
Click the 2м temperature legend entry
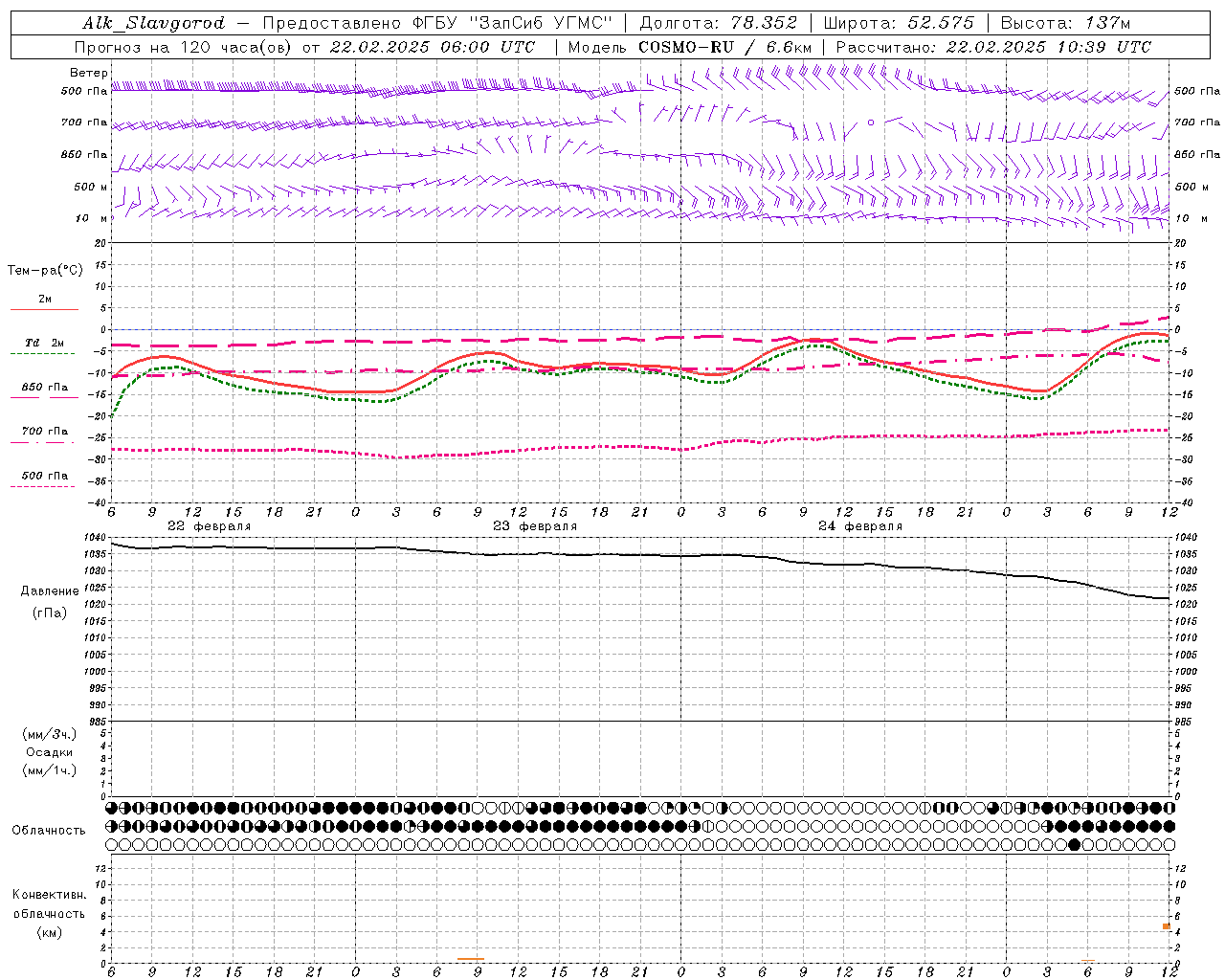[x=45, y=299]
